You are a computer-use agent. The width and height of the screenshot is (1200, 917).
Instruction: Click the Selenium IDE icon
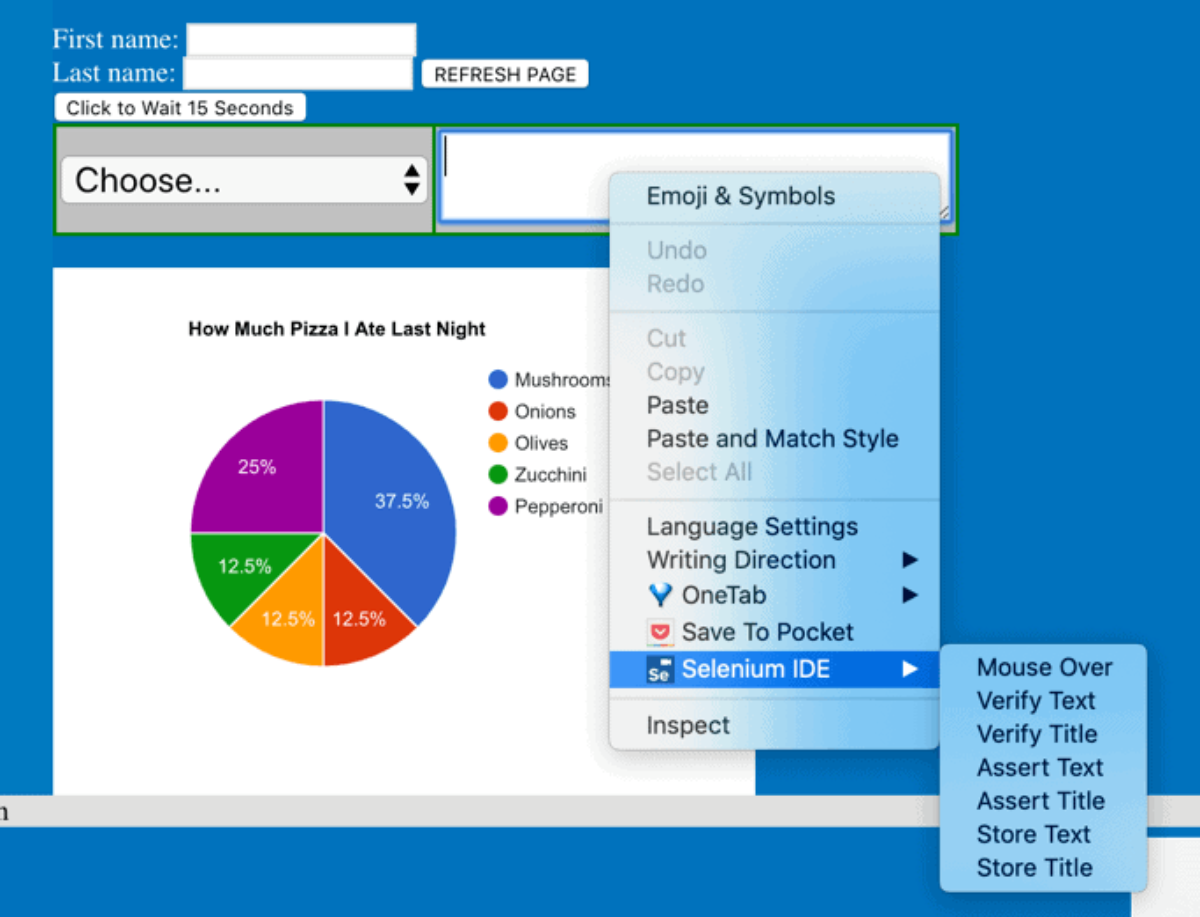(660, 669)
